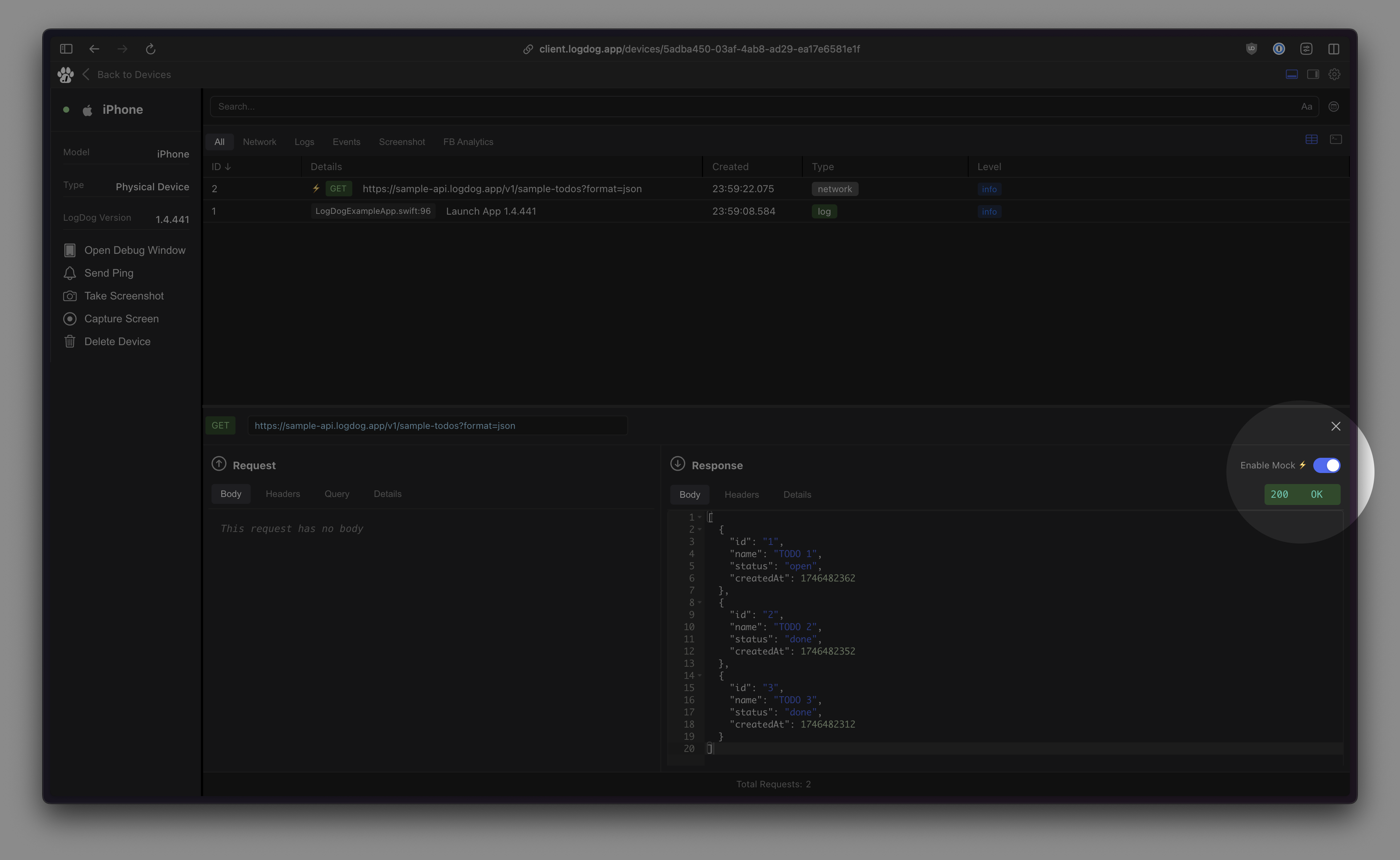Click the mock lightning icon on GET row
Screen dimensions: 1400x860
316,188
